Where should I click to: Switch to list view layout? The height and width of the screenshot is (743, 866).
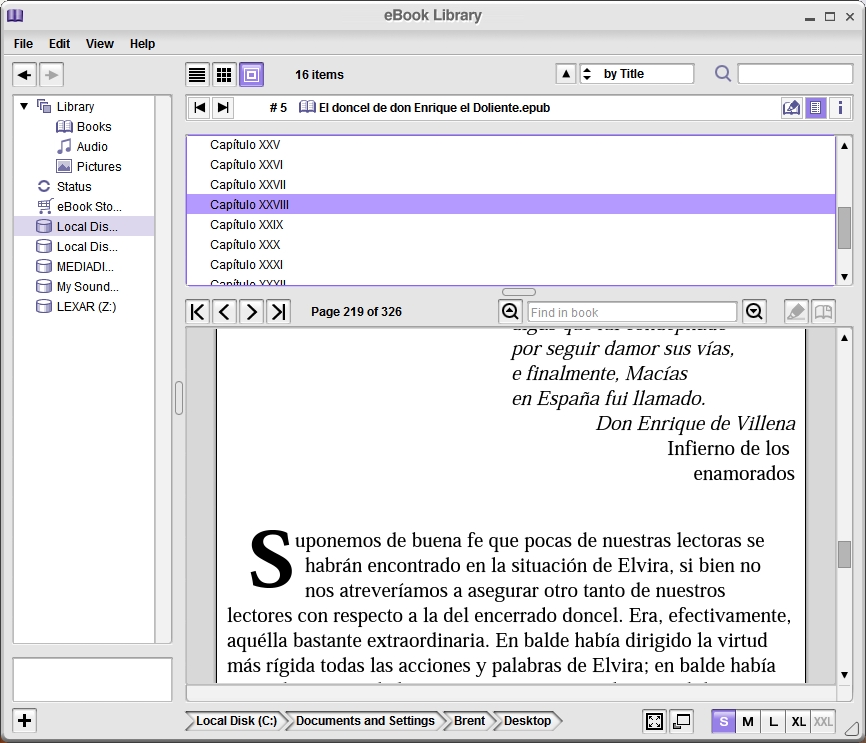[x=198, y=74]
